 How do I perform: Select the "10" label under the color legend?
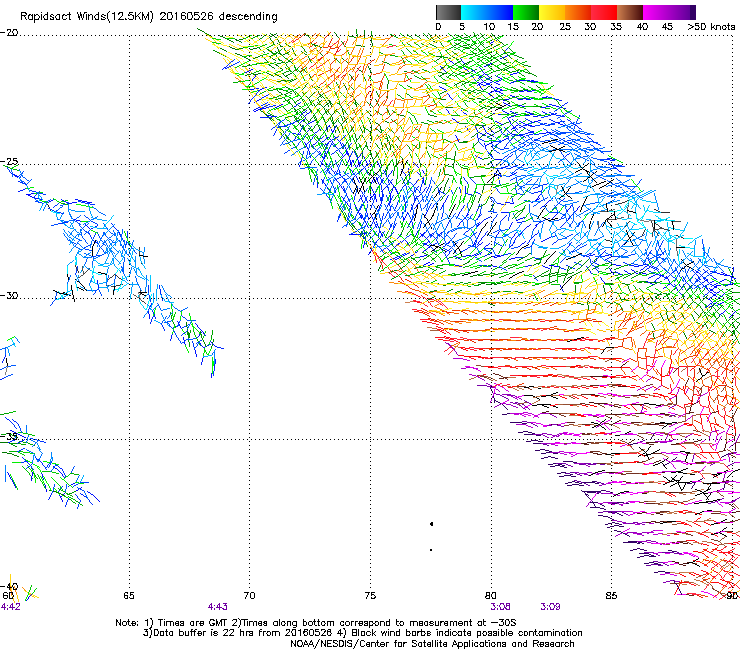pos(489,27)
